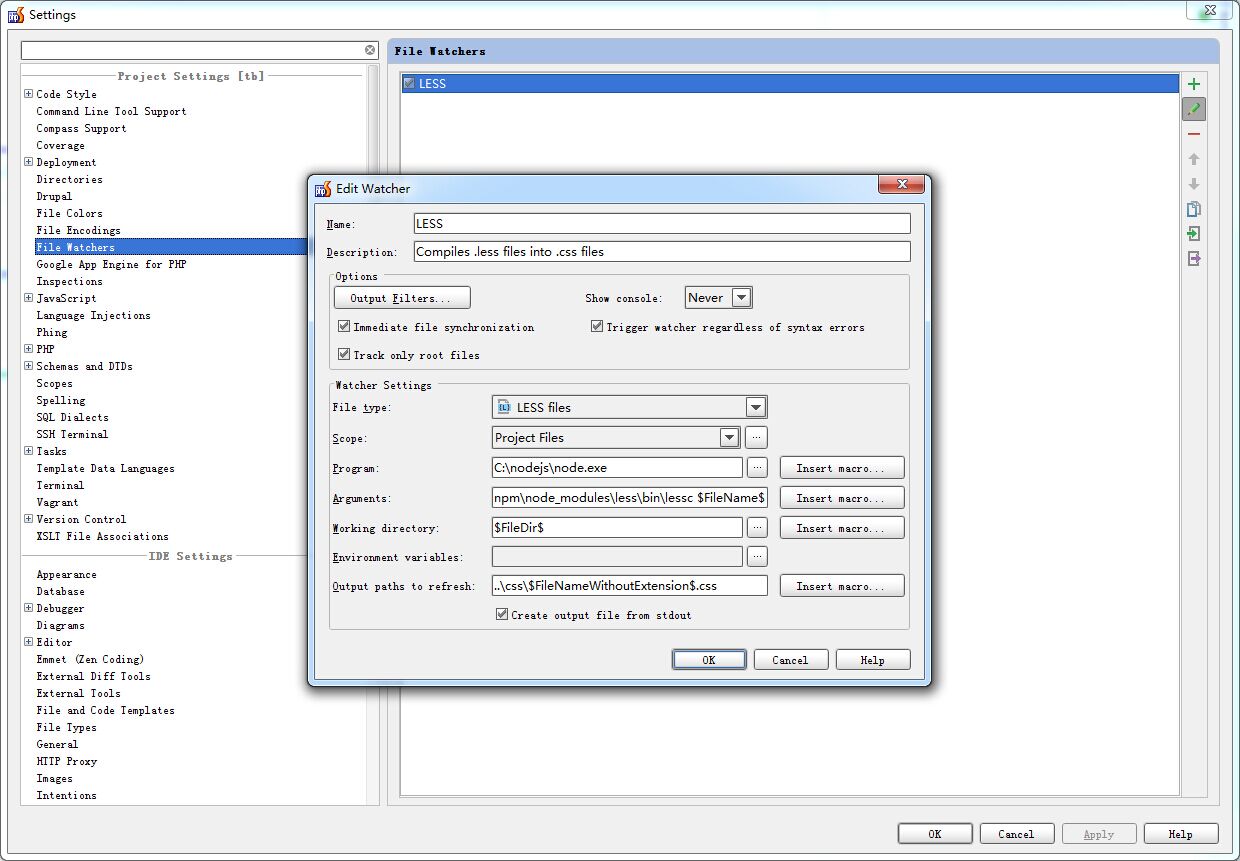Toggle Track only root files checkbox

pyautogui.click(x=344, y=355)
